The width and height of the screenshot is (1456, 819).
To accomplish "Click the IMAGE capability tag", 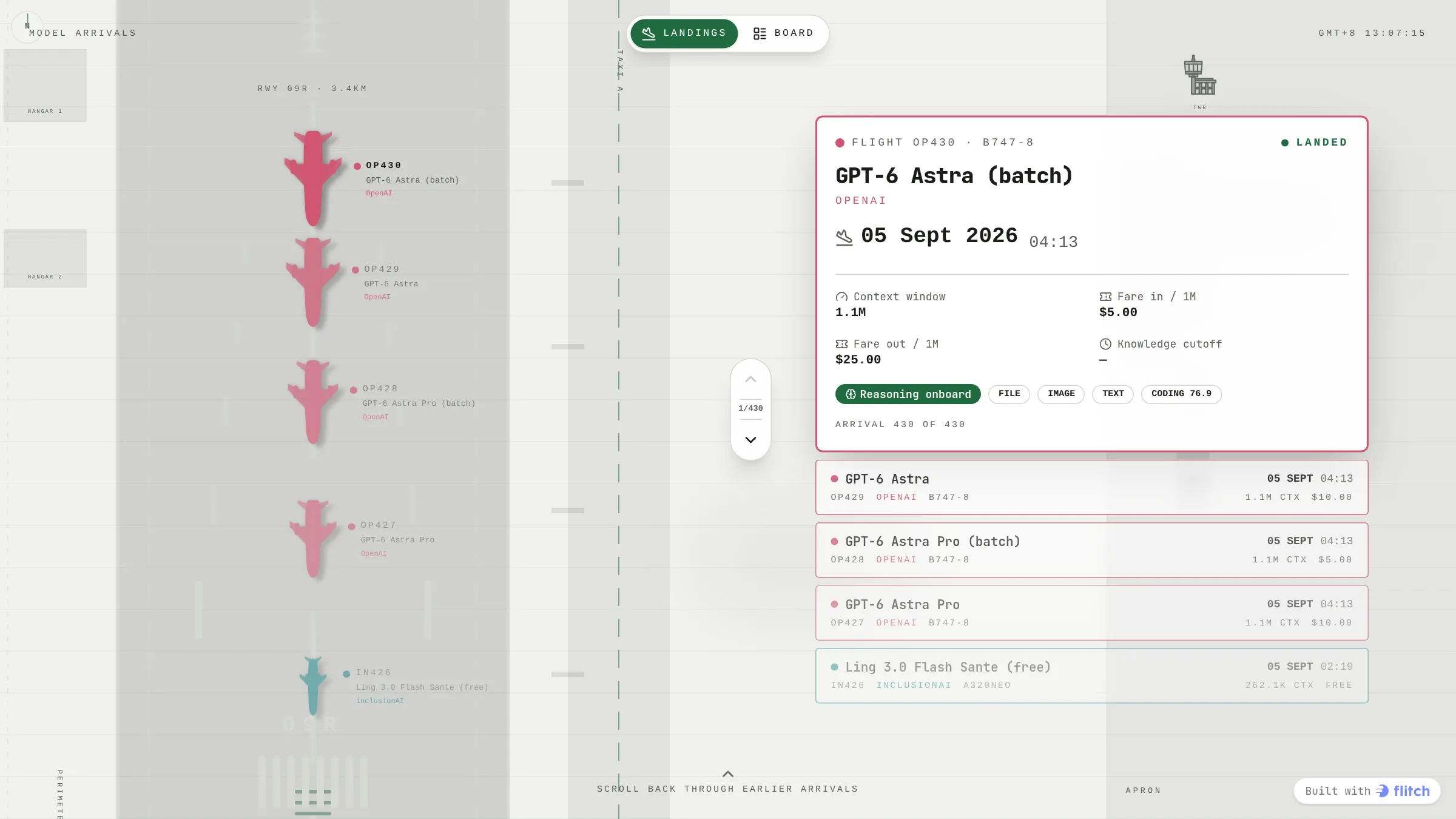I will click(x=1061, y=394).
